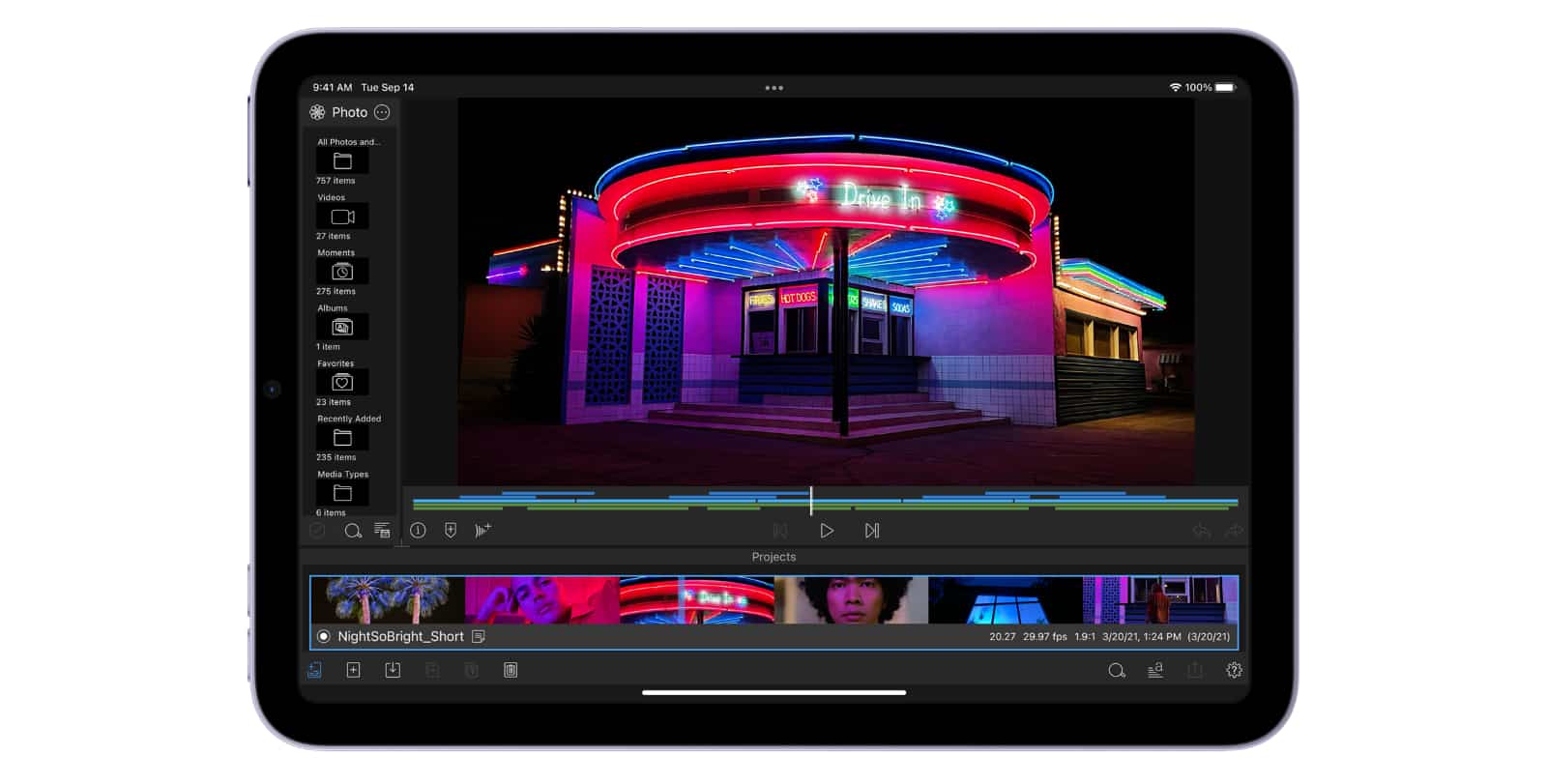
Task: Open the Photo source picker
Action: click(x=338, y=112)
